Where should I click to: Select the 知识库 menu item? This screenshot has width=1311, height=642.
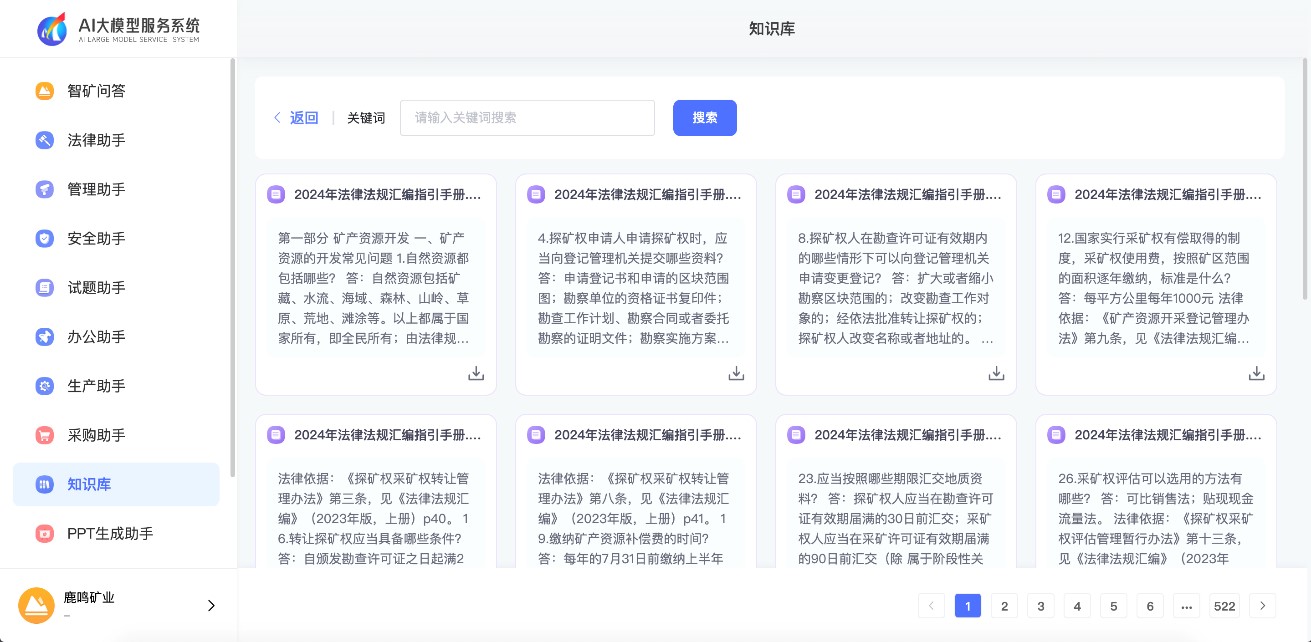[x=89, y=484]
